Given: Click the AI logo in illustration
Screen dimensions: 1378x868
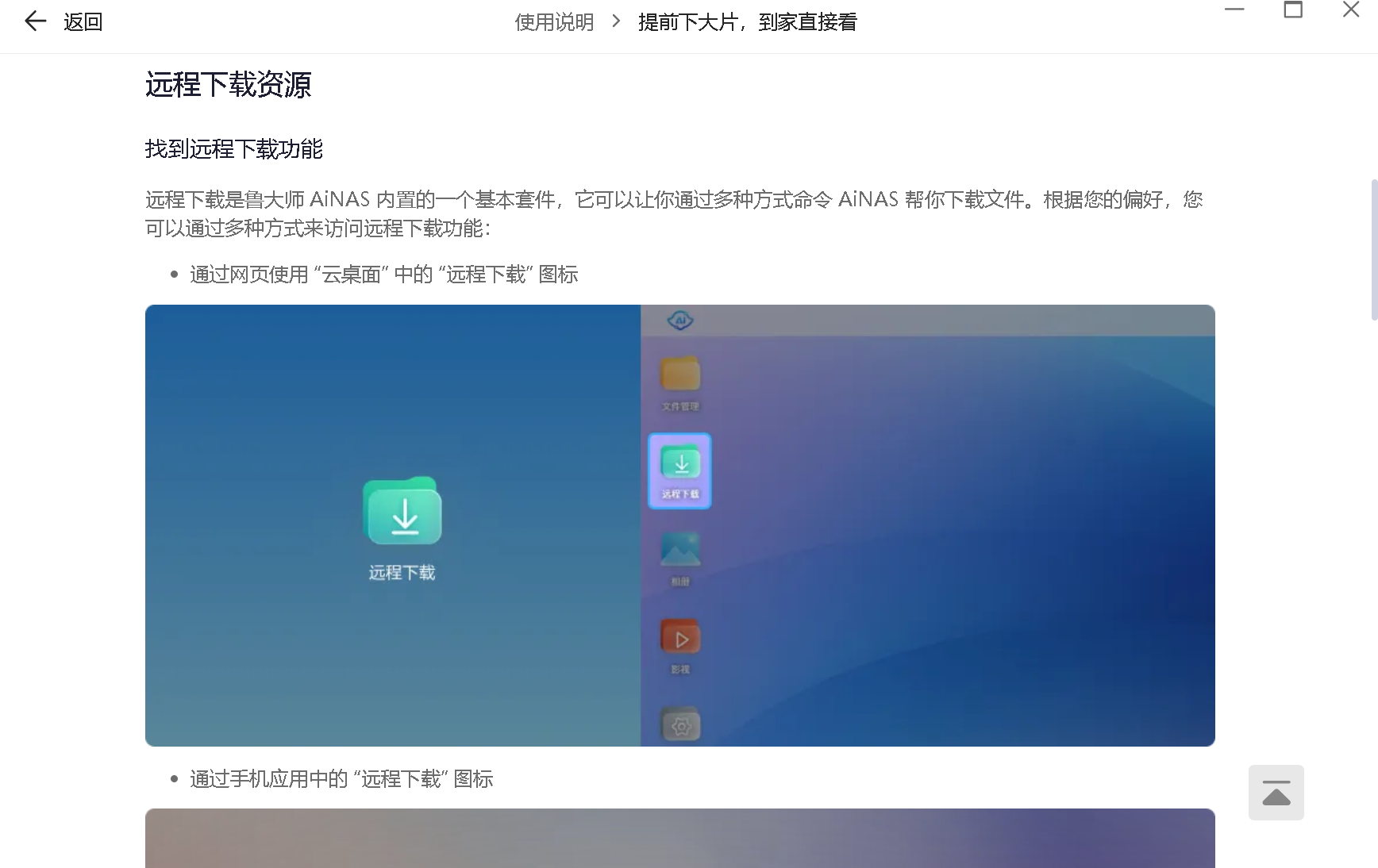Looking at the screenshot, I should (x=680, y=321).
